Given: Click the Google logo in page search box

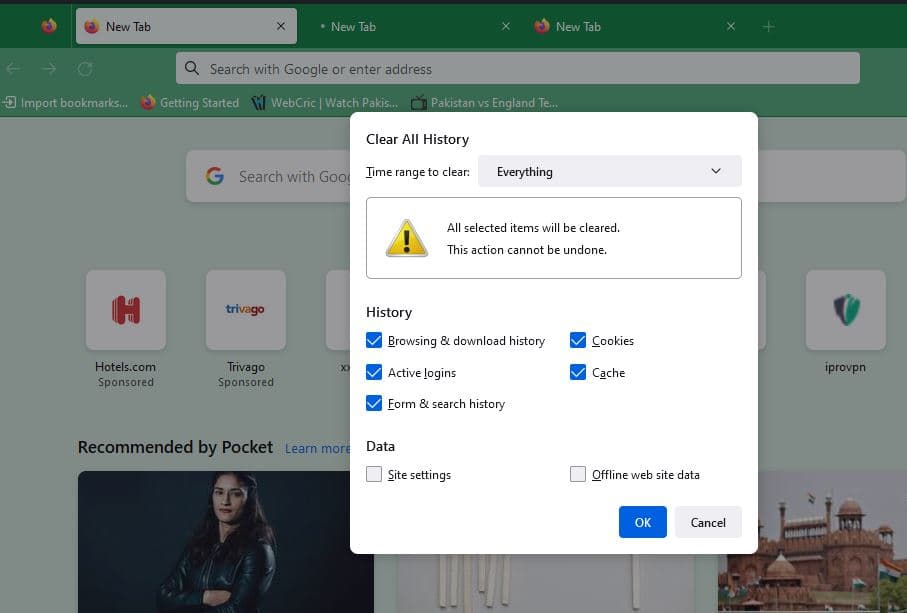Looking at the screenshot, I should click(x=215, y=176).
